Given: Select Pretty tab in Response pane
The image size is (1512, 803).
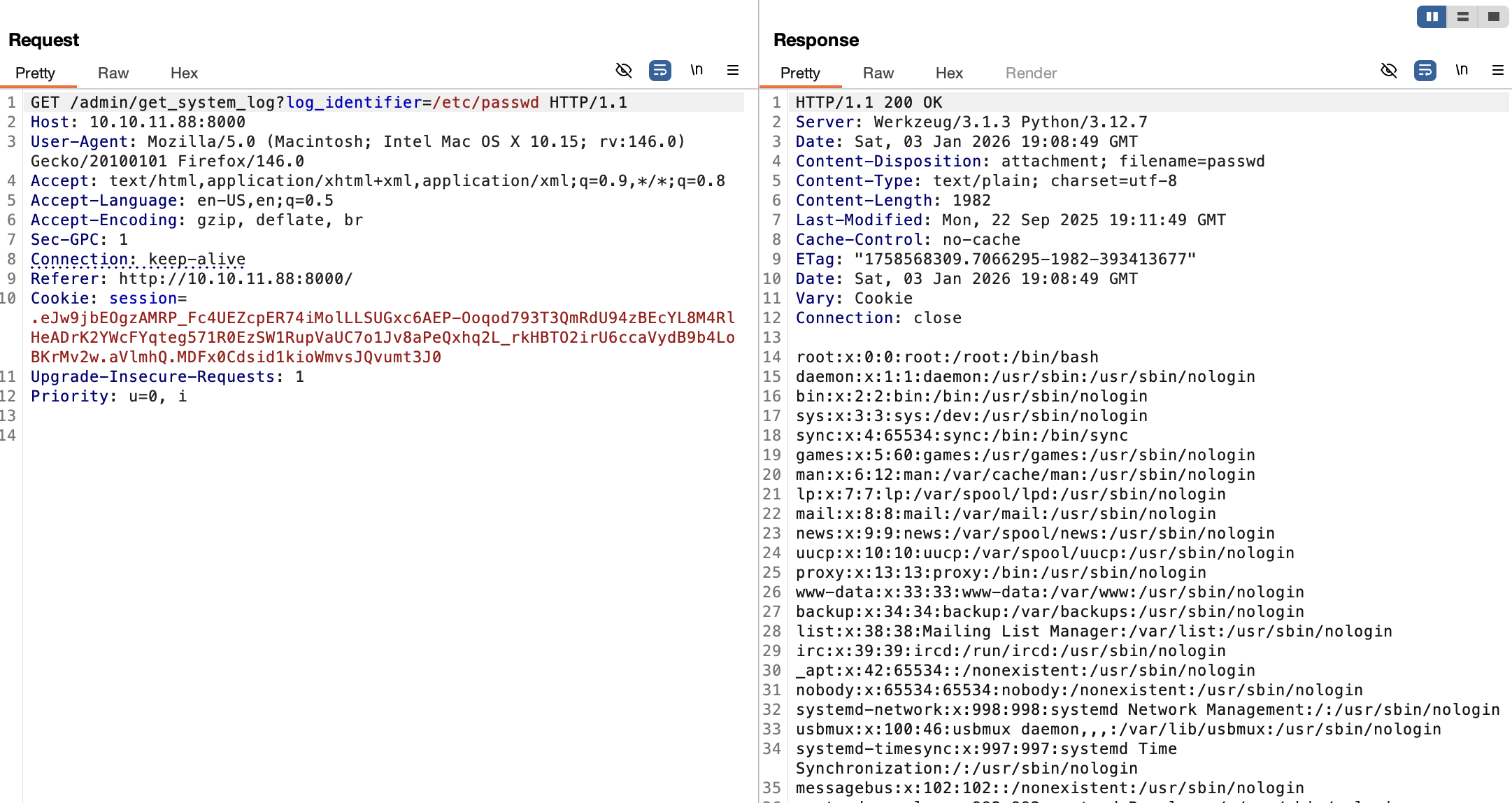Looking at the screenshot, I should click(x=800, y=73).
